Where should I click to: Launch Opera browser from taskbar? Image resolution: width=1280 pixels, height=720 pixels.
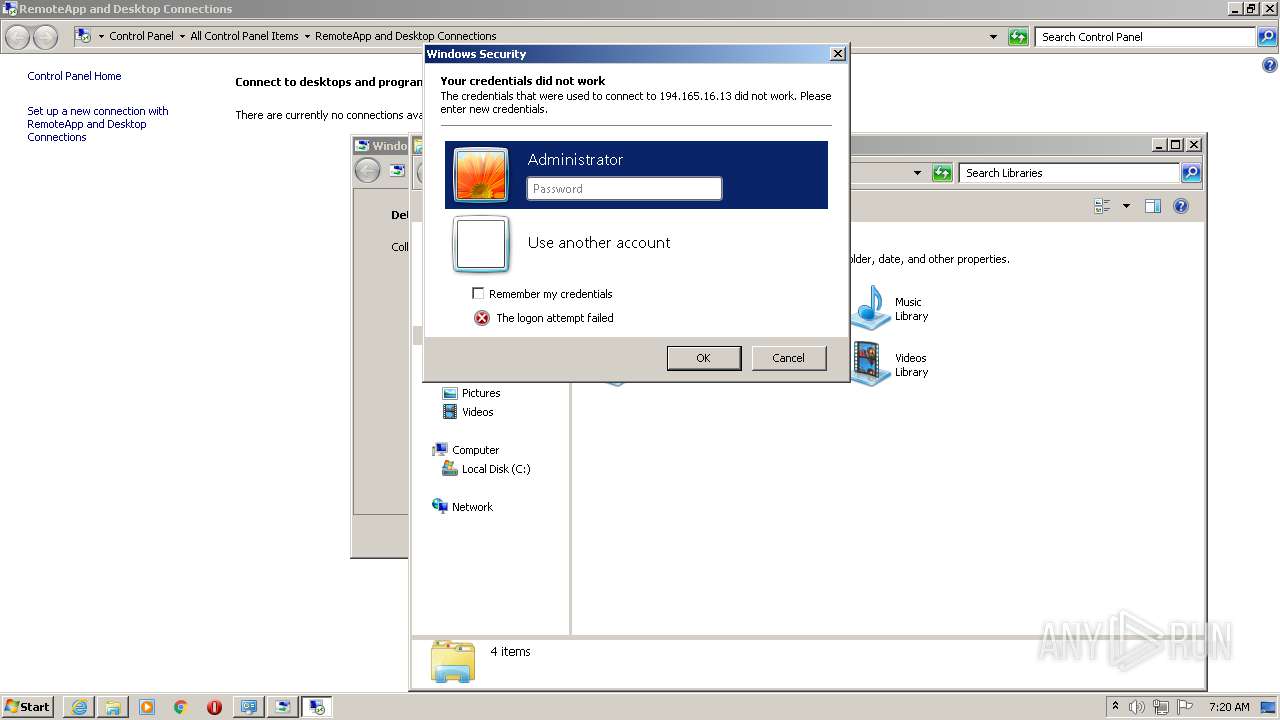coord(214,707)
